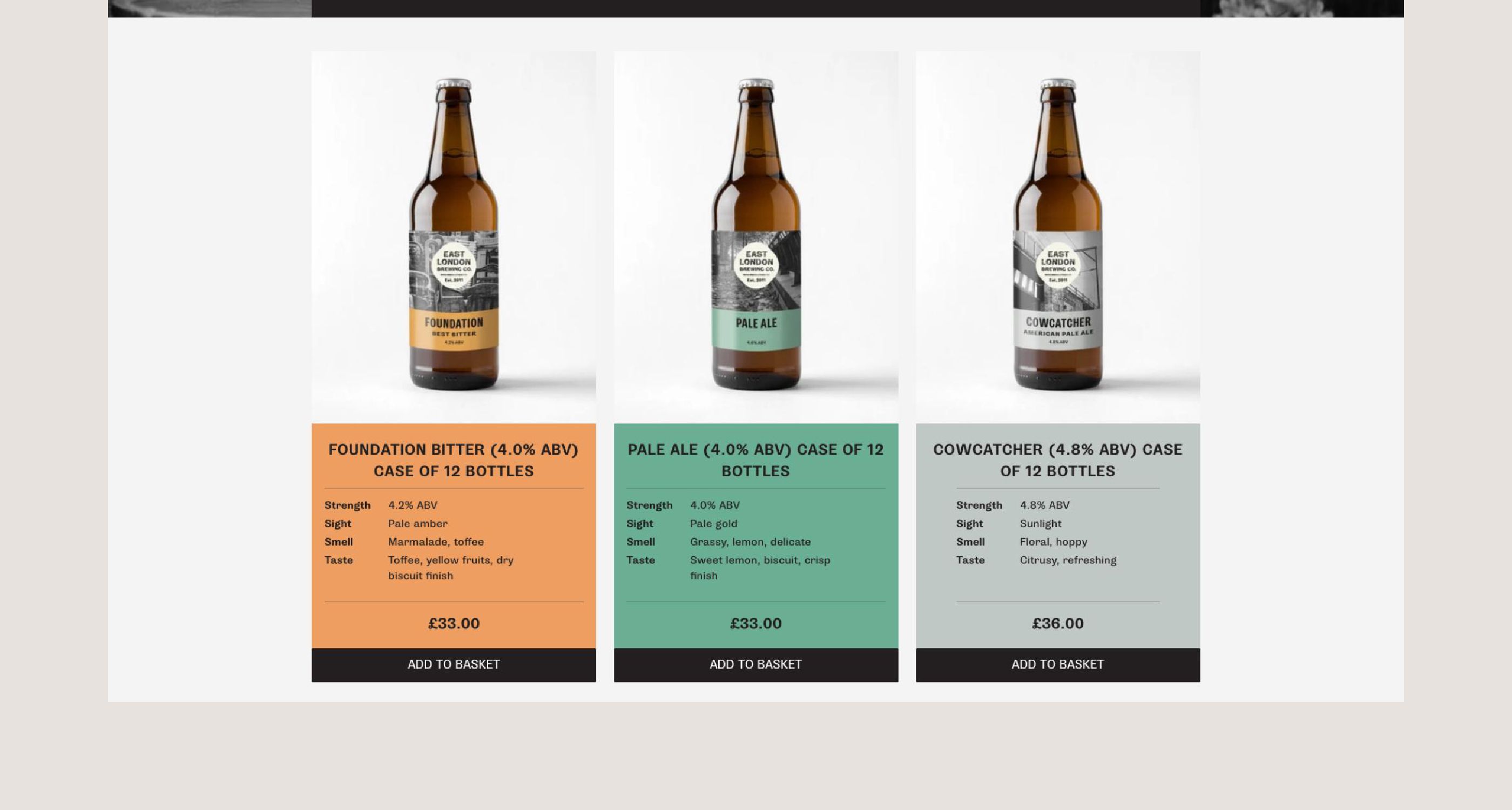Click the Cowcatcher bottle's East London logo
This screenshot has height=810, width=1512.
coord(1058,264)
